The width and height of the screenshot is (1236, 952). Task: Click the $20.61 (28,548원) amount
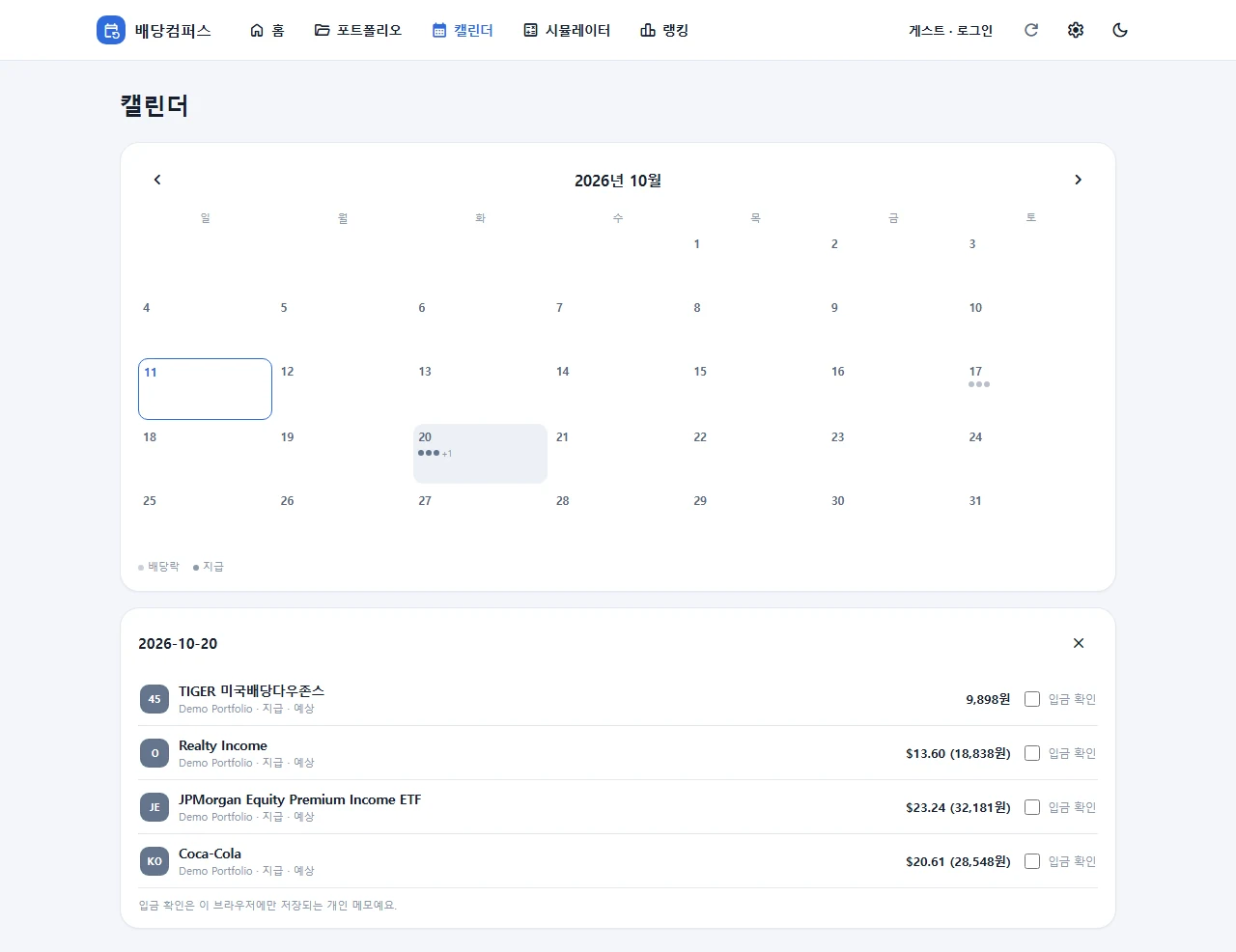tap(958, 861)
